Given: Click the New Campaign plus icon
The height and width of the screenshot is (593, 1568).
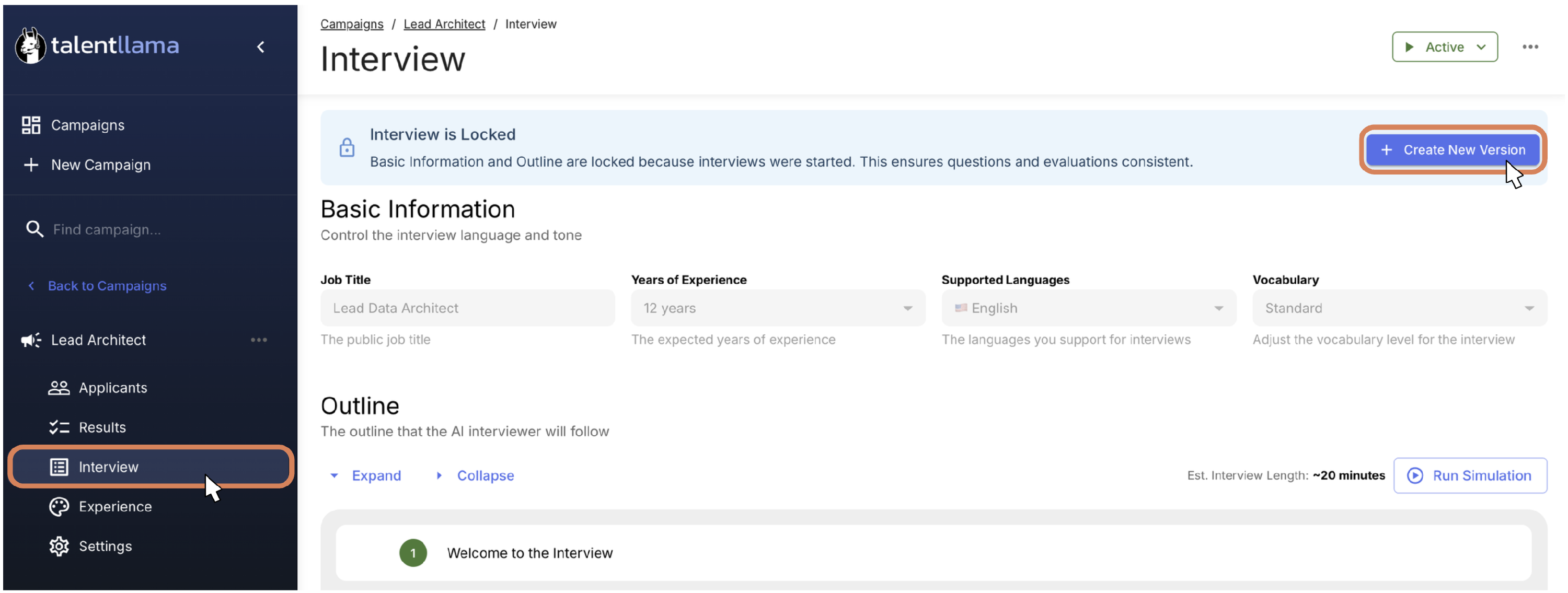Looking at the screenshot, I should tap(31, 164).
